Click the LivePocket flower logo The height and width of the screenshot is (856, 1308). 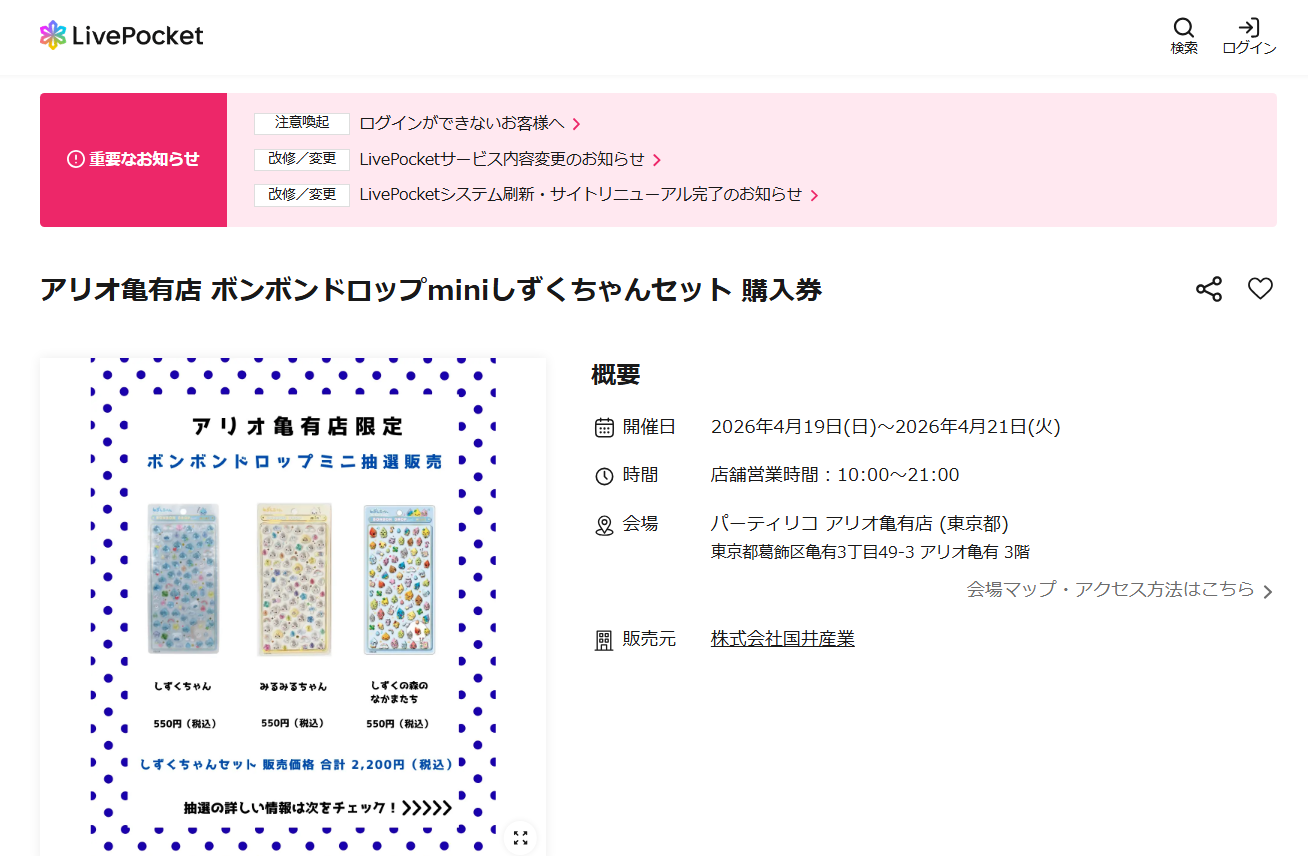[51, 34]
